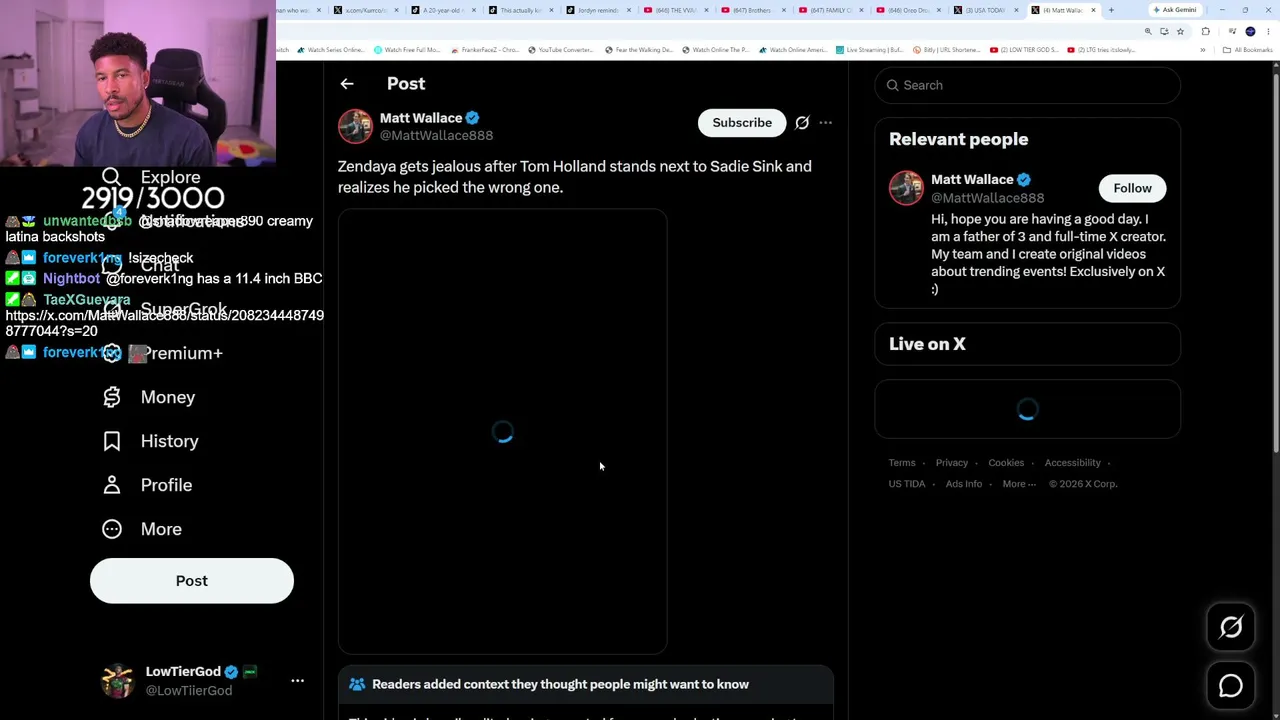Click the loading video area of the post
The image size is (1280, 720).
click(502, 431)
